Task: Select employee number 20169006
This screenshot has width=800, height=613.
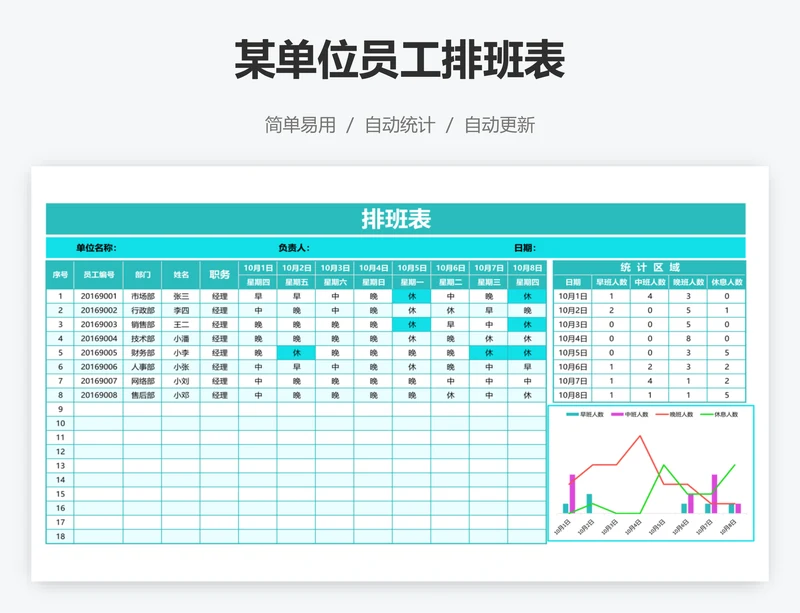Action: coord(98,367)
